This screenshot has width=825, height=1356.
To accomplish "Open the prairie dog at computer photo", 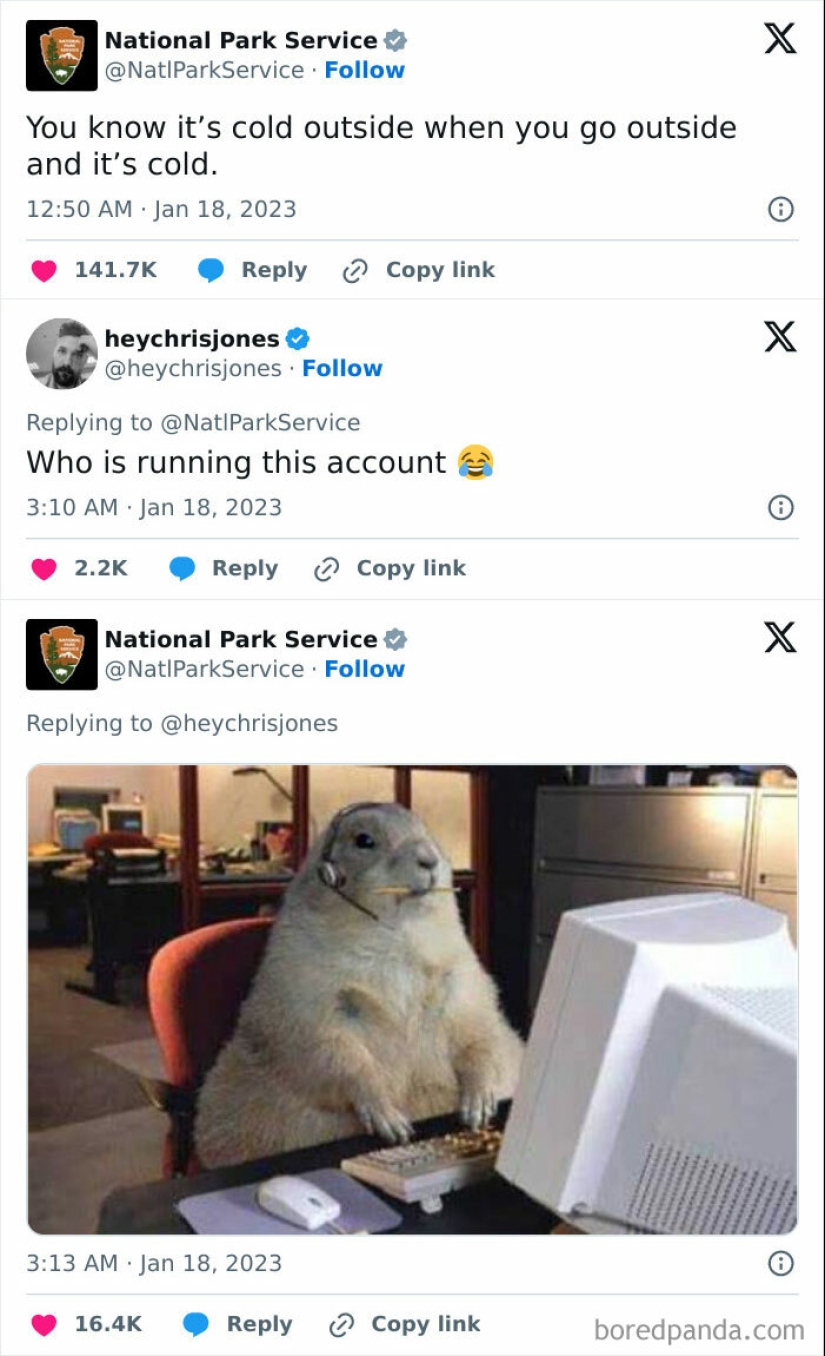I will [412, 999].
